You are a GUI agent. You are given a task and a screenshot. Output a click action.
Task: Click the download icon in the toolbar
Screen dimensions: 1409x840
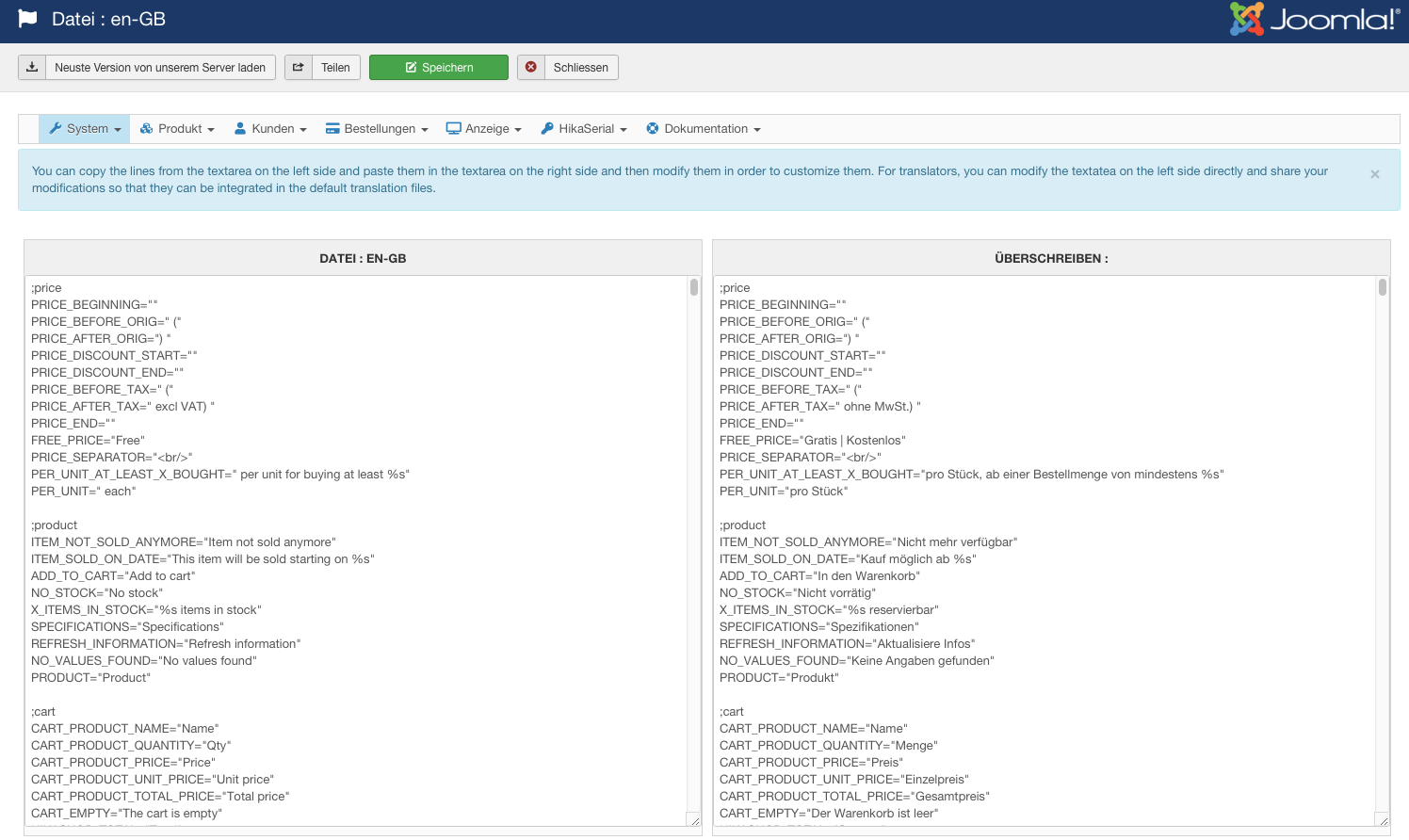32,68
